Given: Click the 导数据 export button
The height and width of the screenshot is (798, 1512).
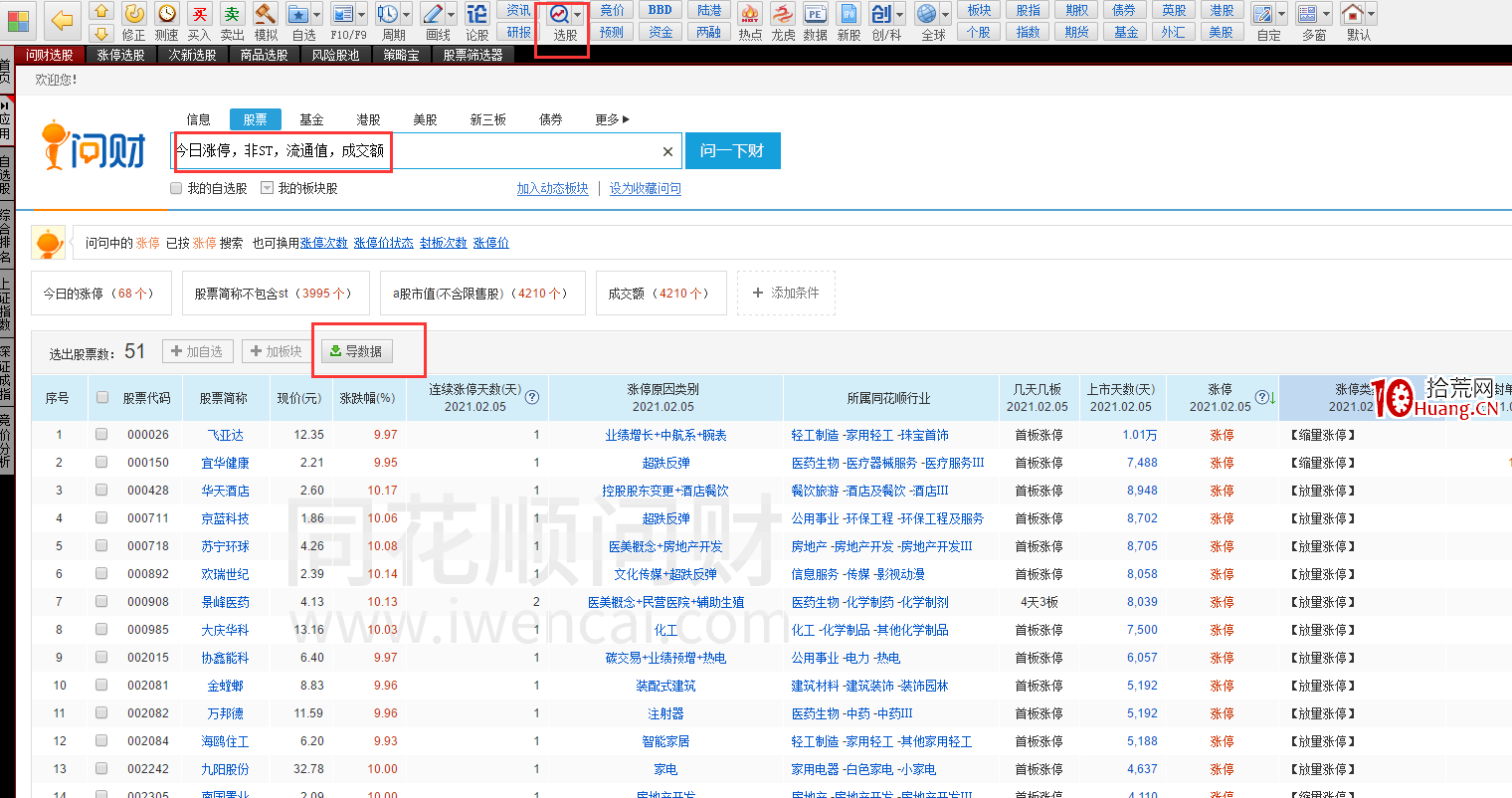Looking at the screenshot, I should point(357,351).
